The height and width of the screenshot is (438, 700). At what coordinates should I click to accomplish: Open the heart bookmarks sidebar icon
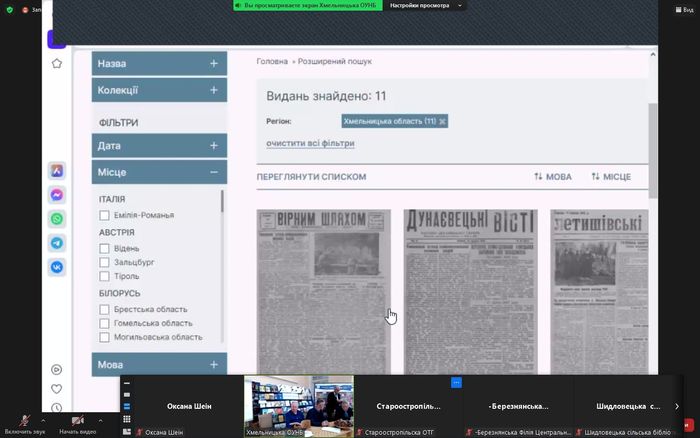(57, 389)
